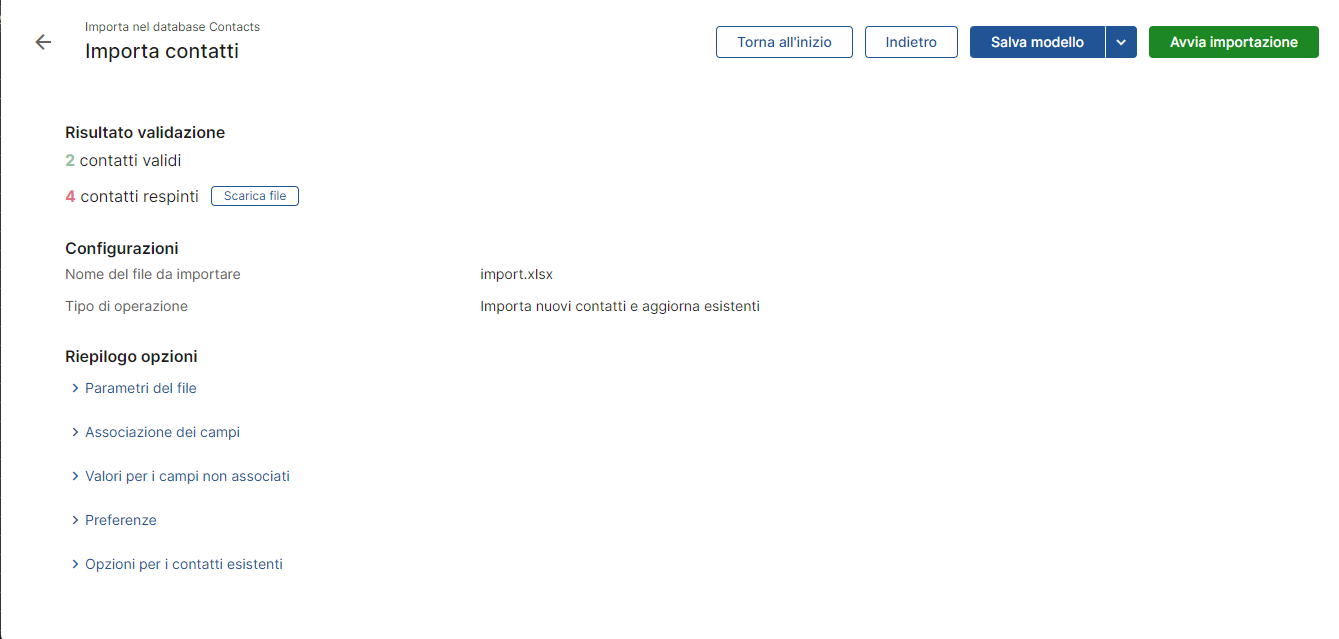The image size is (1339, 639).
Task: Expand the Associazione dei campi chevron
Action: tap(75, 432)
